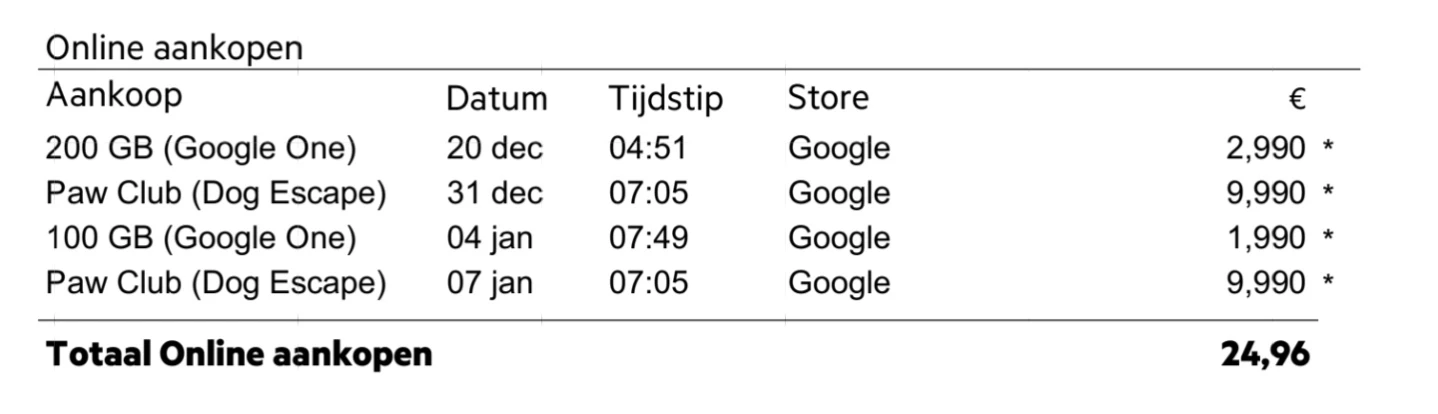Click the 'Online aankopen' section heading
This screenshot has height=414, width=1438.
pyautogui.click(x=173, y=47)
